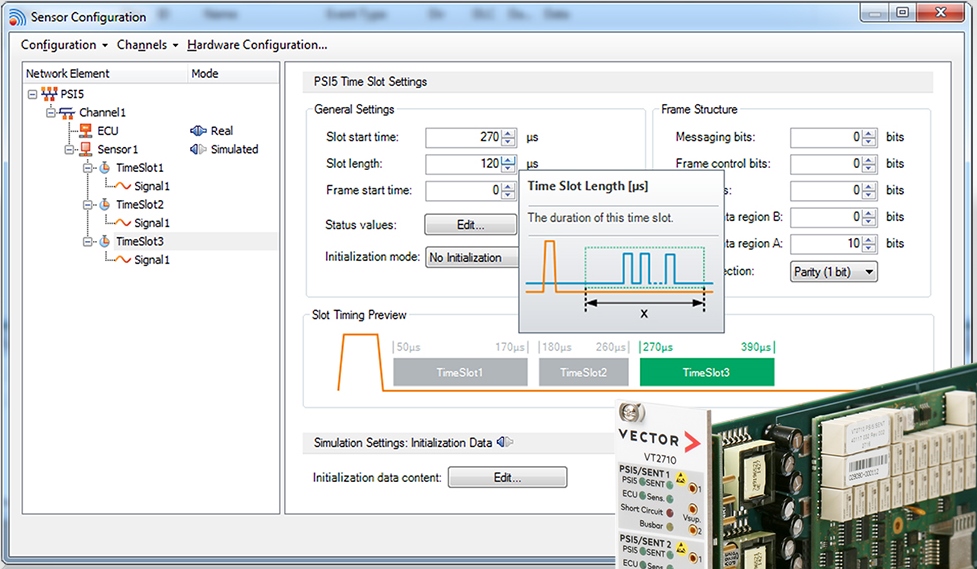Viewport: 977px width, 569px height.
Task: Click Edit for Initialization data content
Action: 507,478
